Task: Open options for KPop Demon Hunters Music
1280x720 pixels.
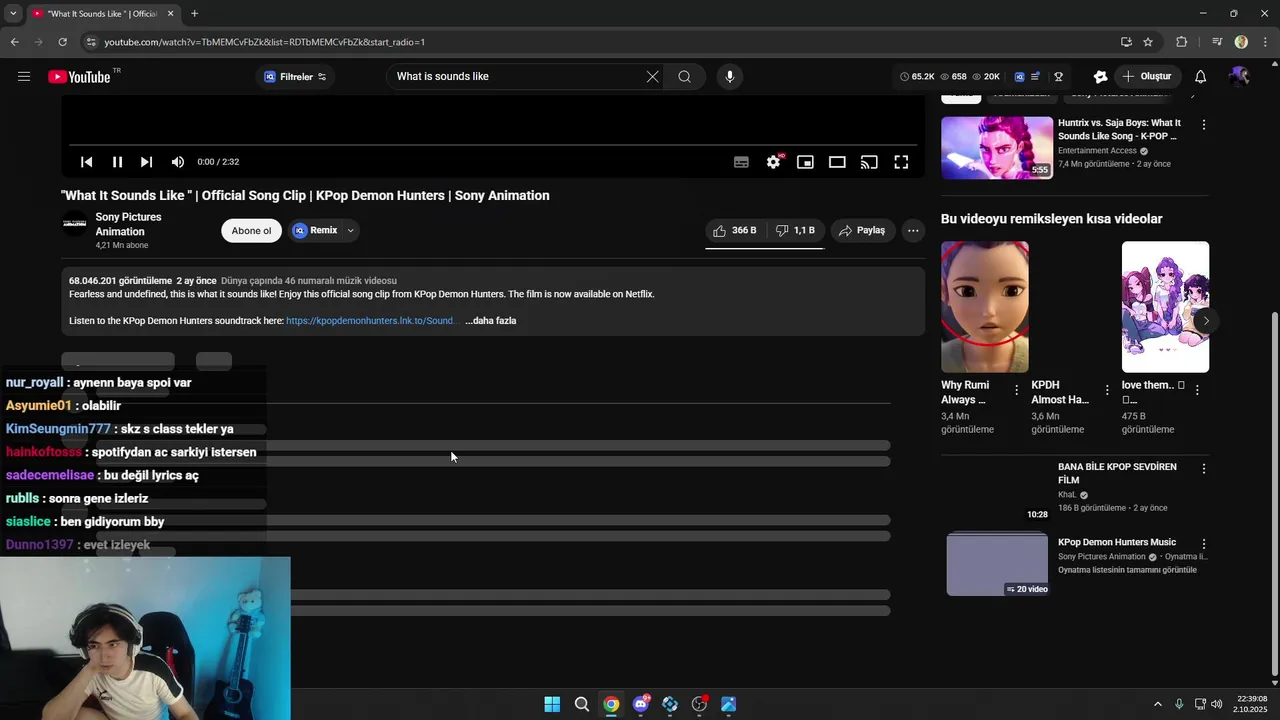Action: coord(1203,544)
